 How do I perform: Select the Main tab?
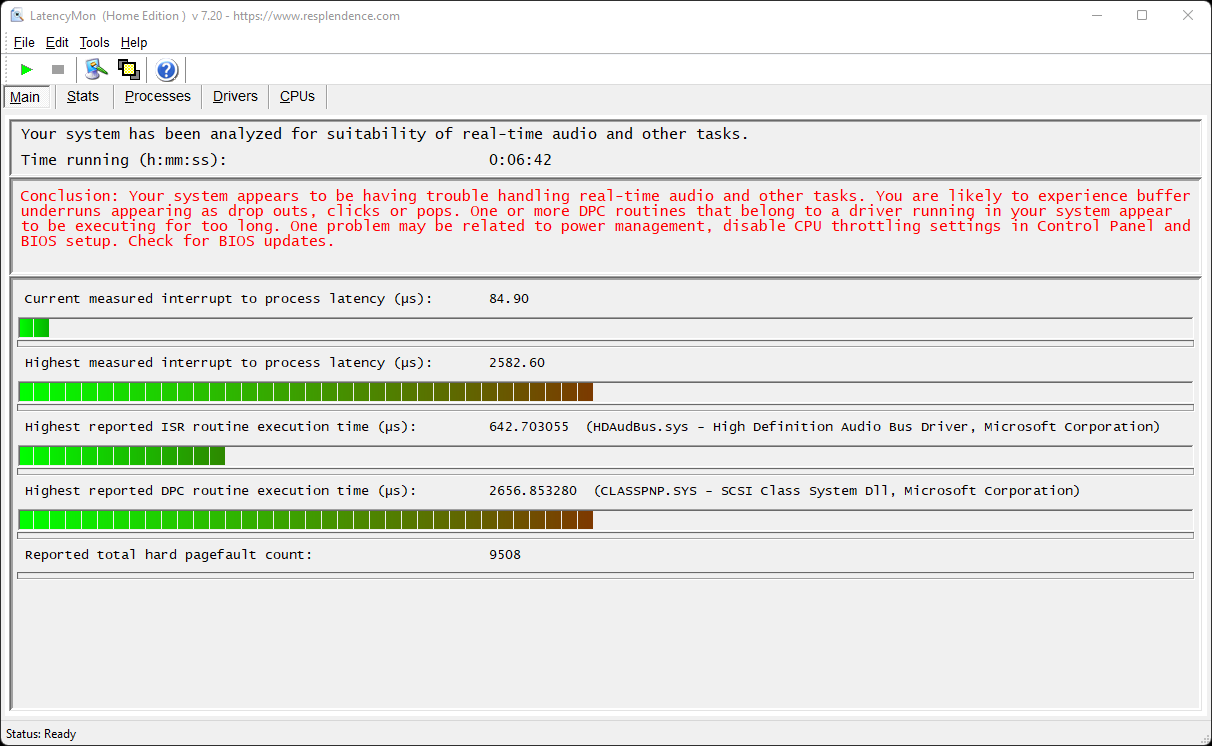coord(25,97)
